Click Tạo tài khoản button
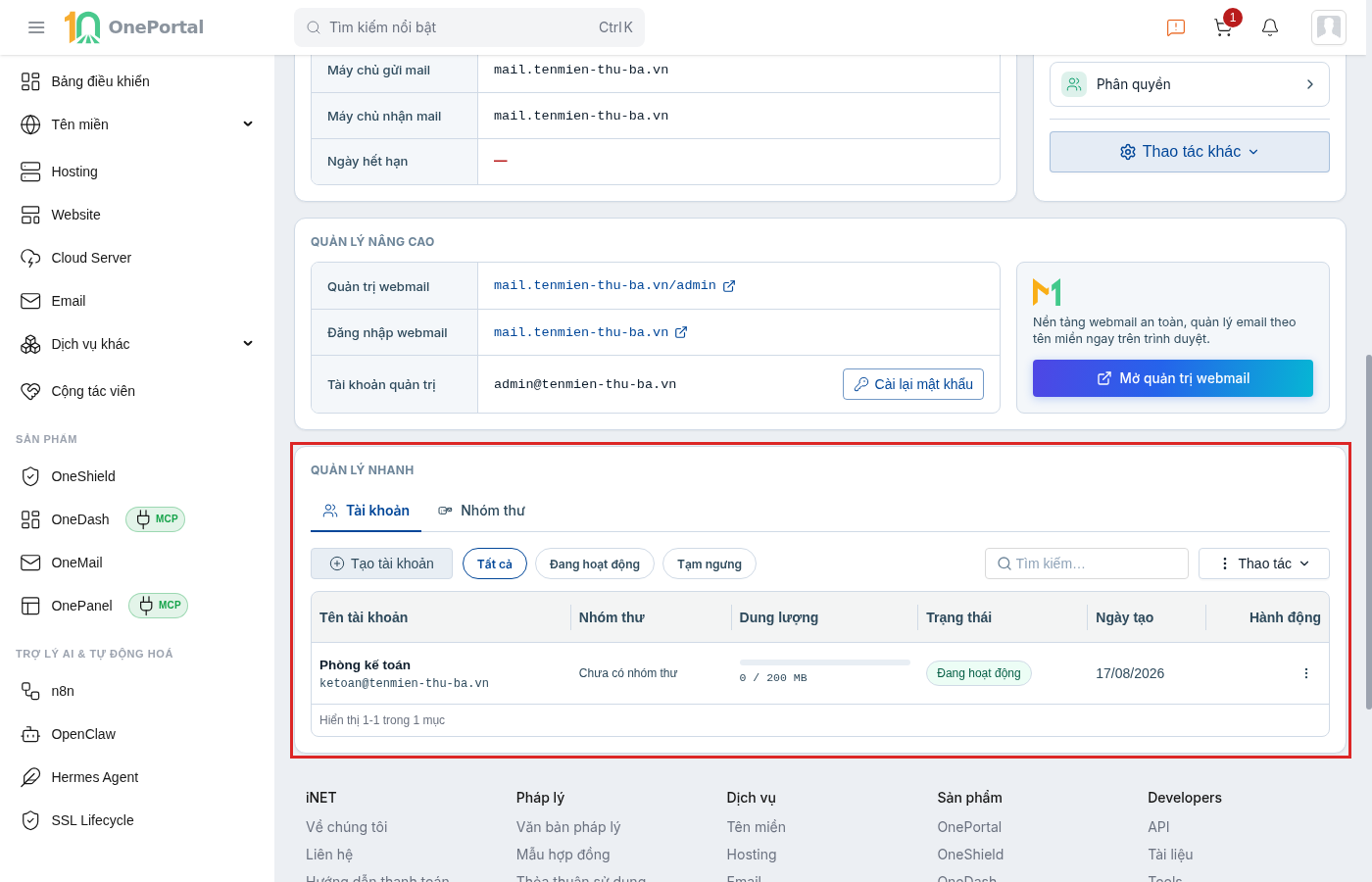1372x882 pixels. [381, 563]
